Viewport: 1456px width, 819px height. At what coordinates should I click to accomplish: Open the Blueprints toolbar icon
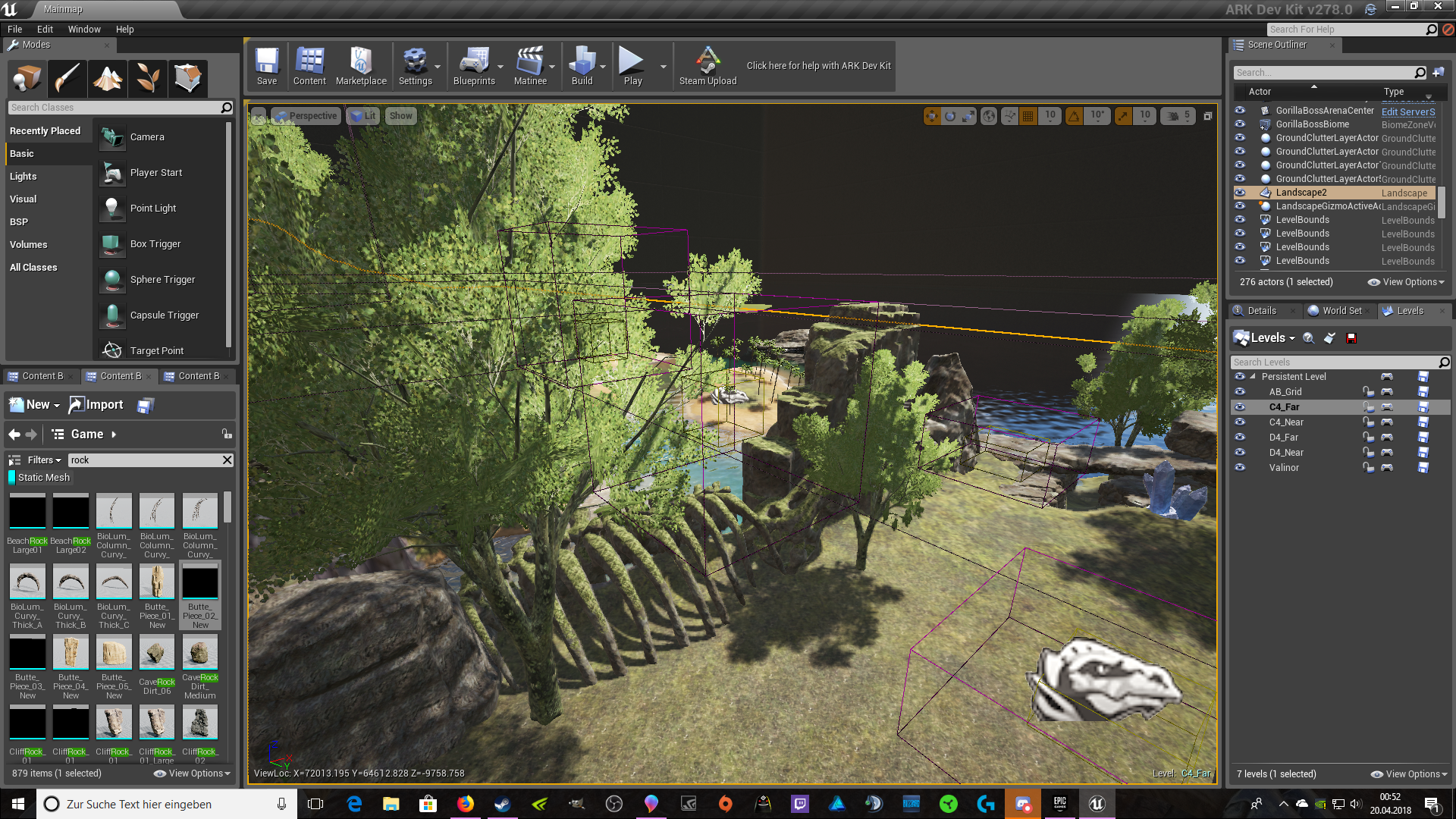coord(474,66)
